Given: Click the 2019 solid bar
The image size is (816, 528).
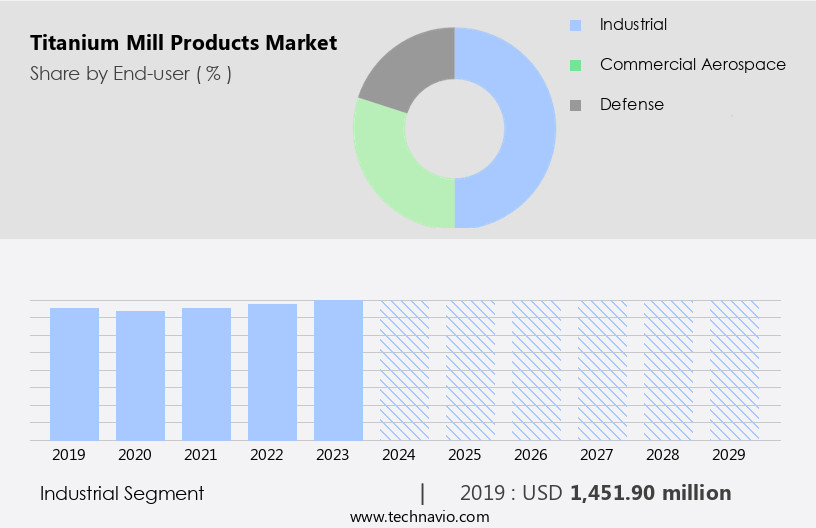Looking at the screenshot, I should (75, 374).
